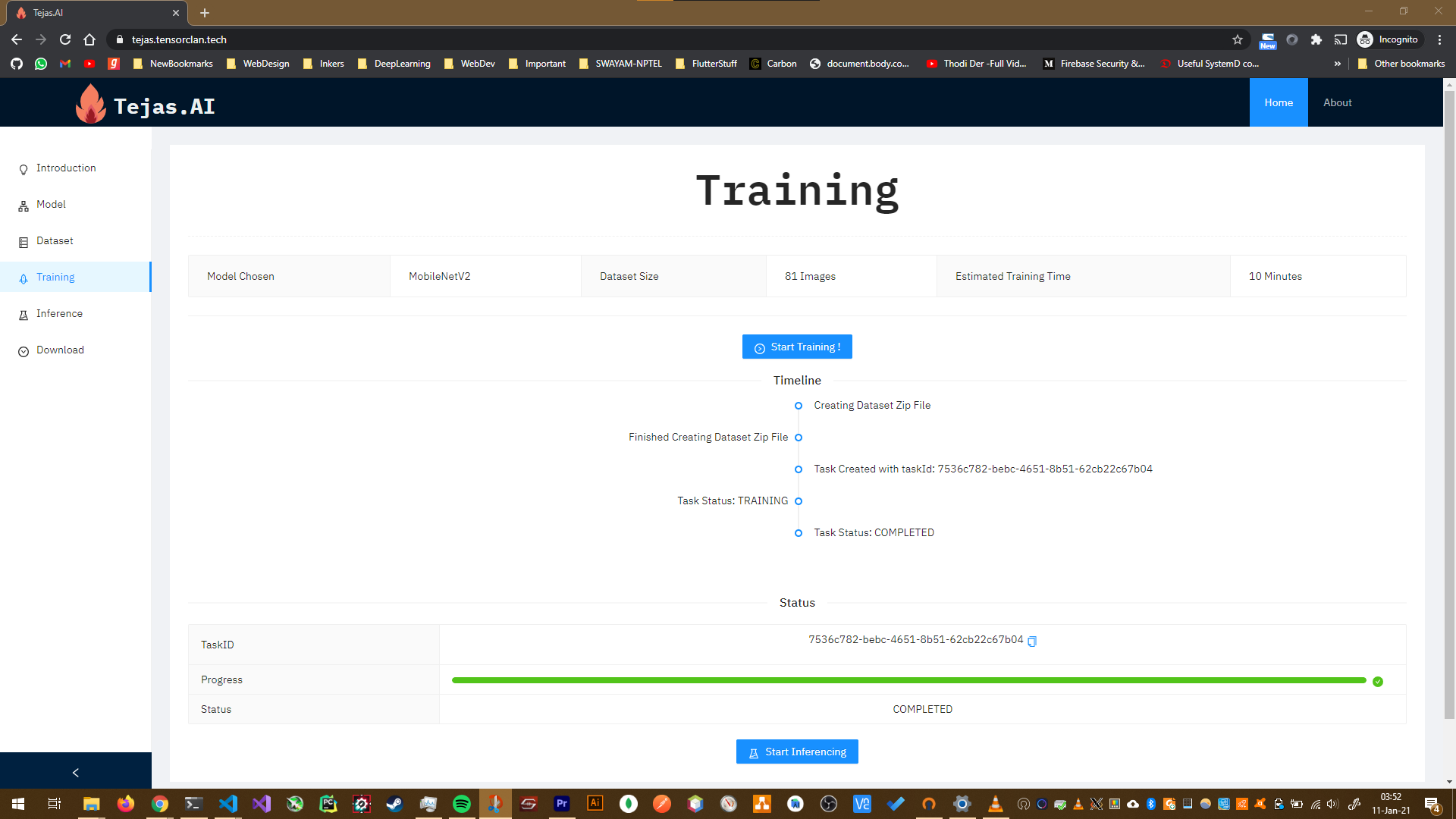The image size is (1456, 819).
Task: Click the green training progress bar
Action: [908, 680]
